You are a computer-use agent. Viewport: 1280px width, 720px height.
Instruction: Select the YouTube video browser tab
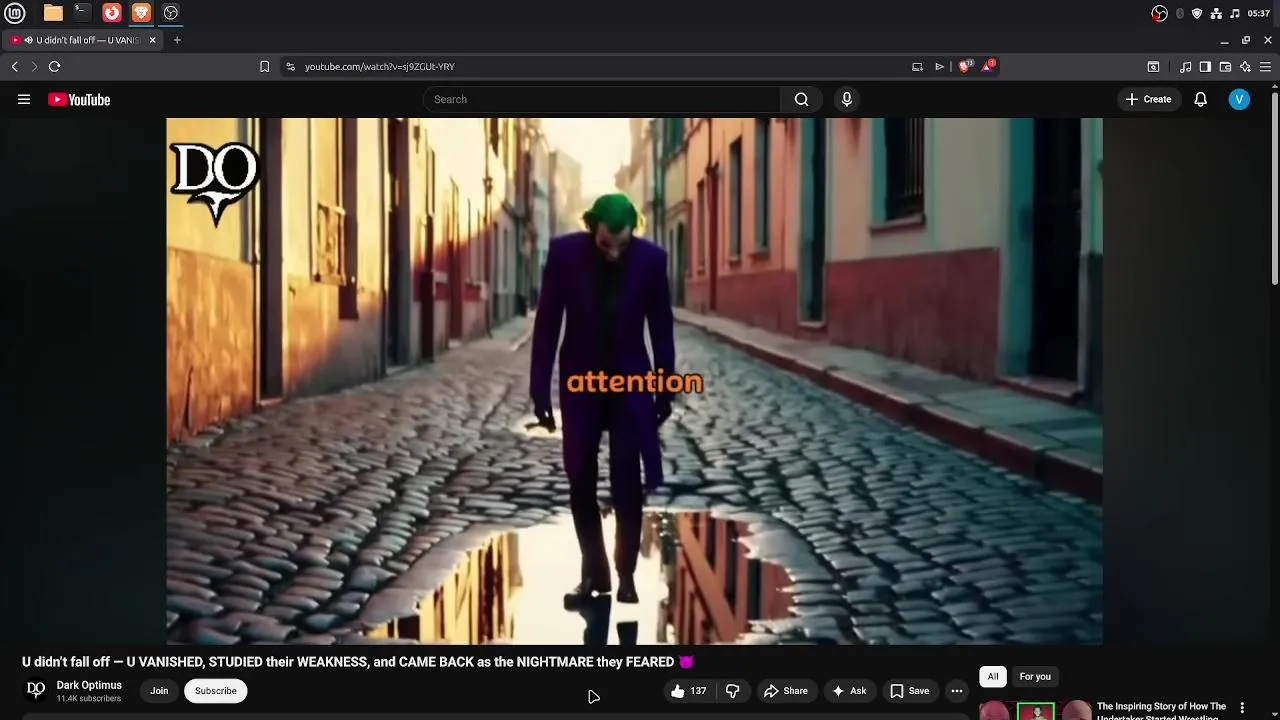(x=80, y=40)
